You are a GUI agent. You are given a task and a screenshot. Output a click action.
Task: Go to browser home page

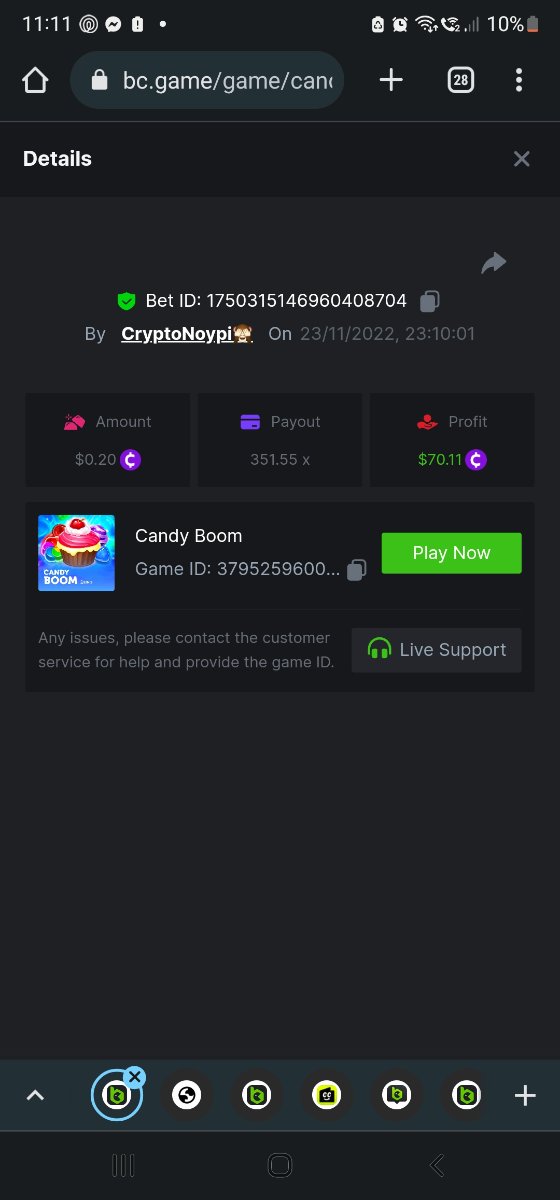[x=35, y=81]
